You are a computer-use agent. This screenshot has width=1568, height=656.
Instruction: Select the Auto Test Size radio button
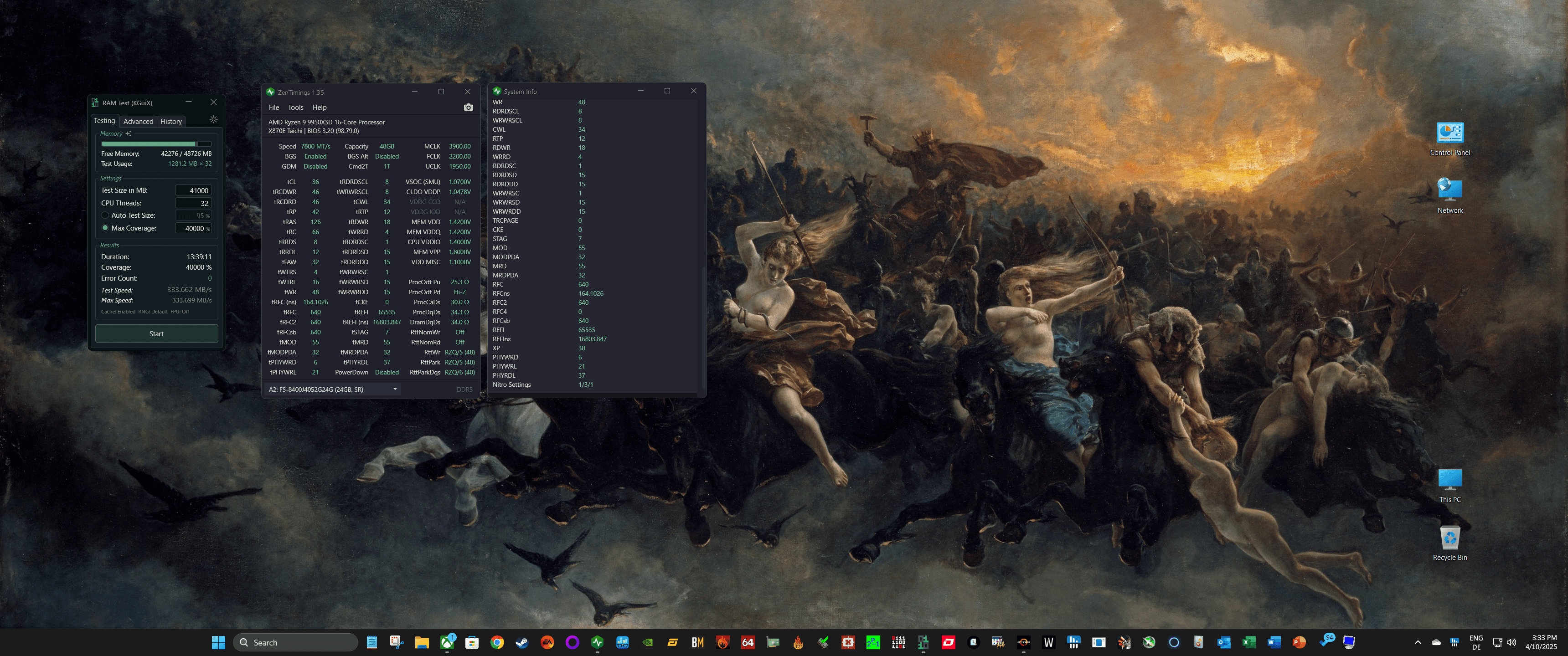[105, 215]
